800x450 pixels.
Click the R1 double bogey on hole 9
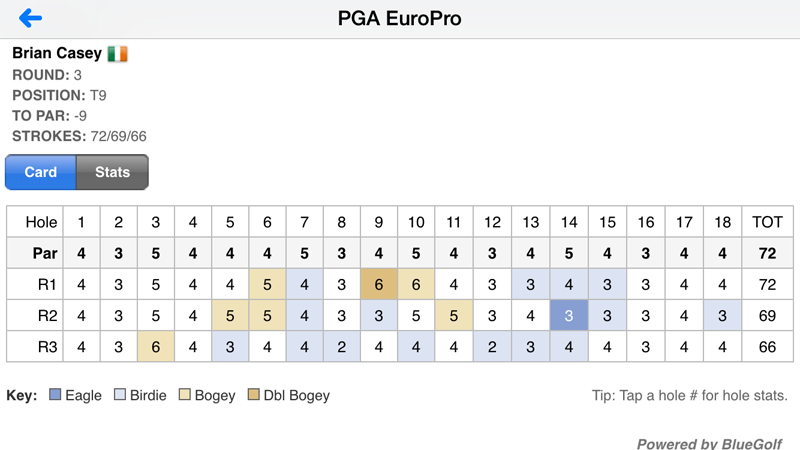point(379,285)
